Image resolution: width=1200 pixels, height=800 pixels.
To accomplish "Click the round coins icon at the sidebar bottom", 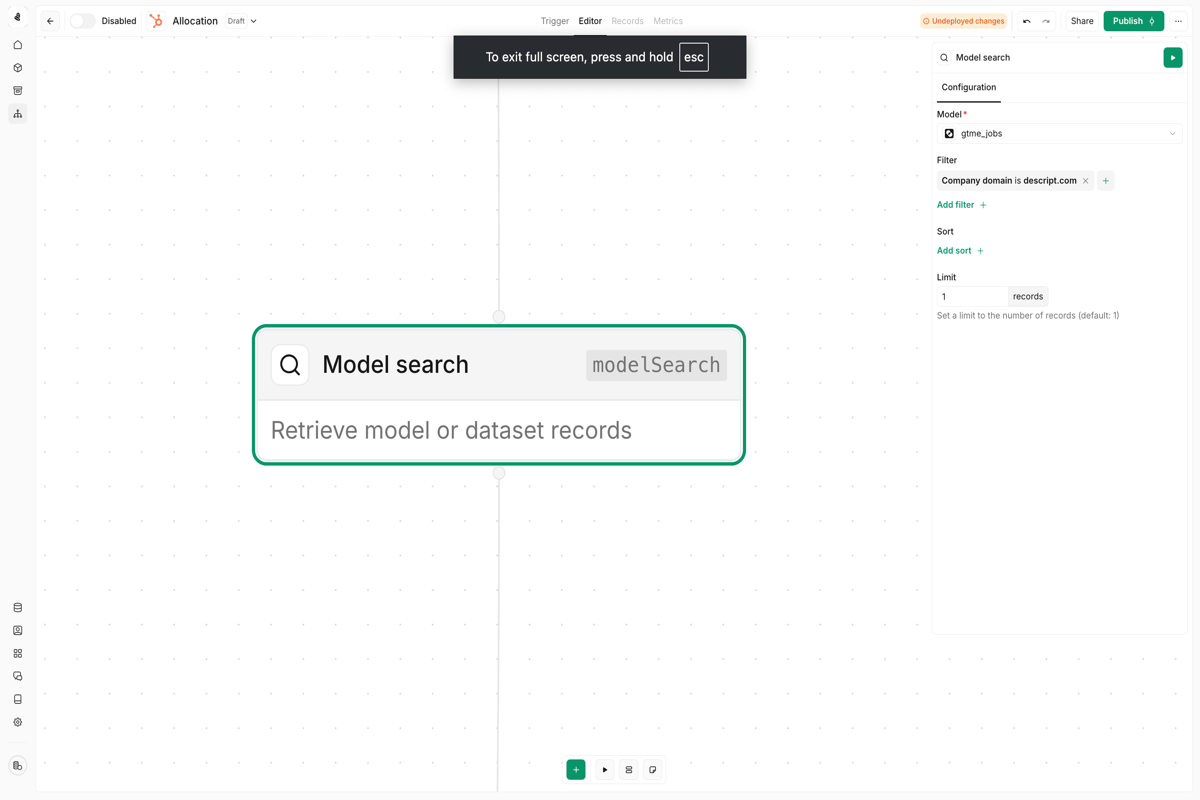I will (x=17, y=766).
